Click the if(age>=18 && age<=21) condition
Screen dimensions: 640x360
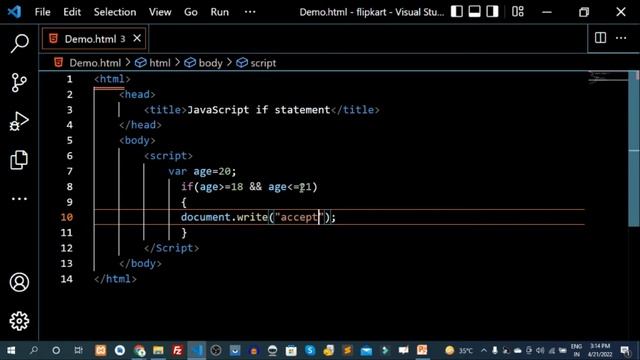(249, 187)
